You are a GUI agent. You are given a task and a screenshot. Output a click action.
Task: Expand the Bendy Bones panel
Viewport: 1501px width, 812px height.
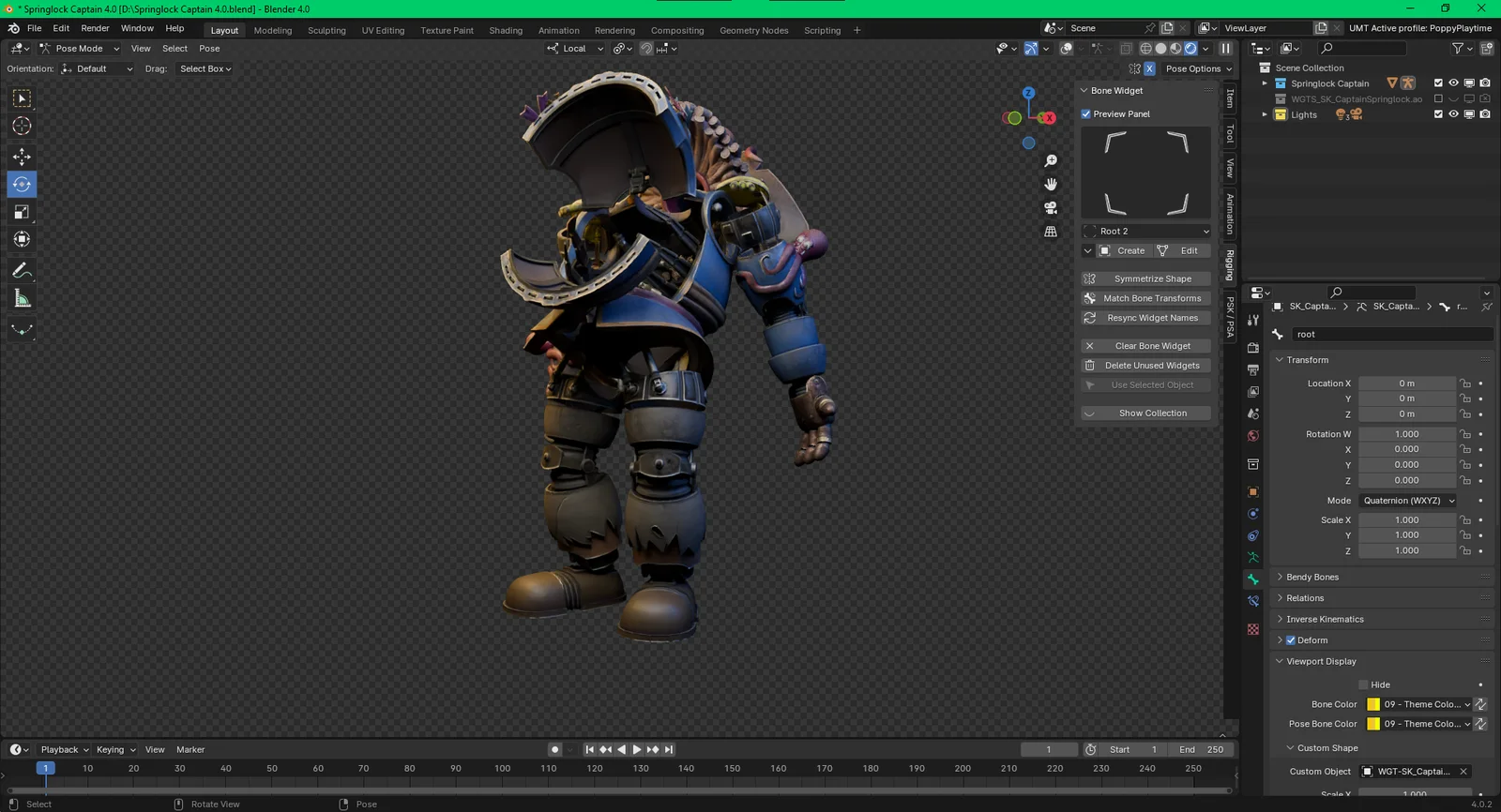[1311, 578]
